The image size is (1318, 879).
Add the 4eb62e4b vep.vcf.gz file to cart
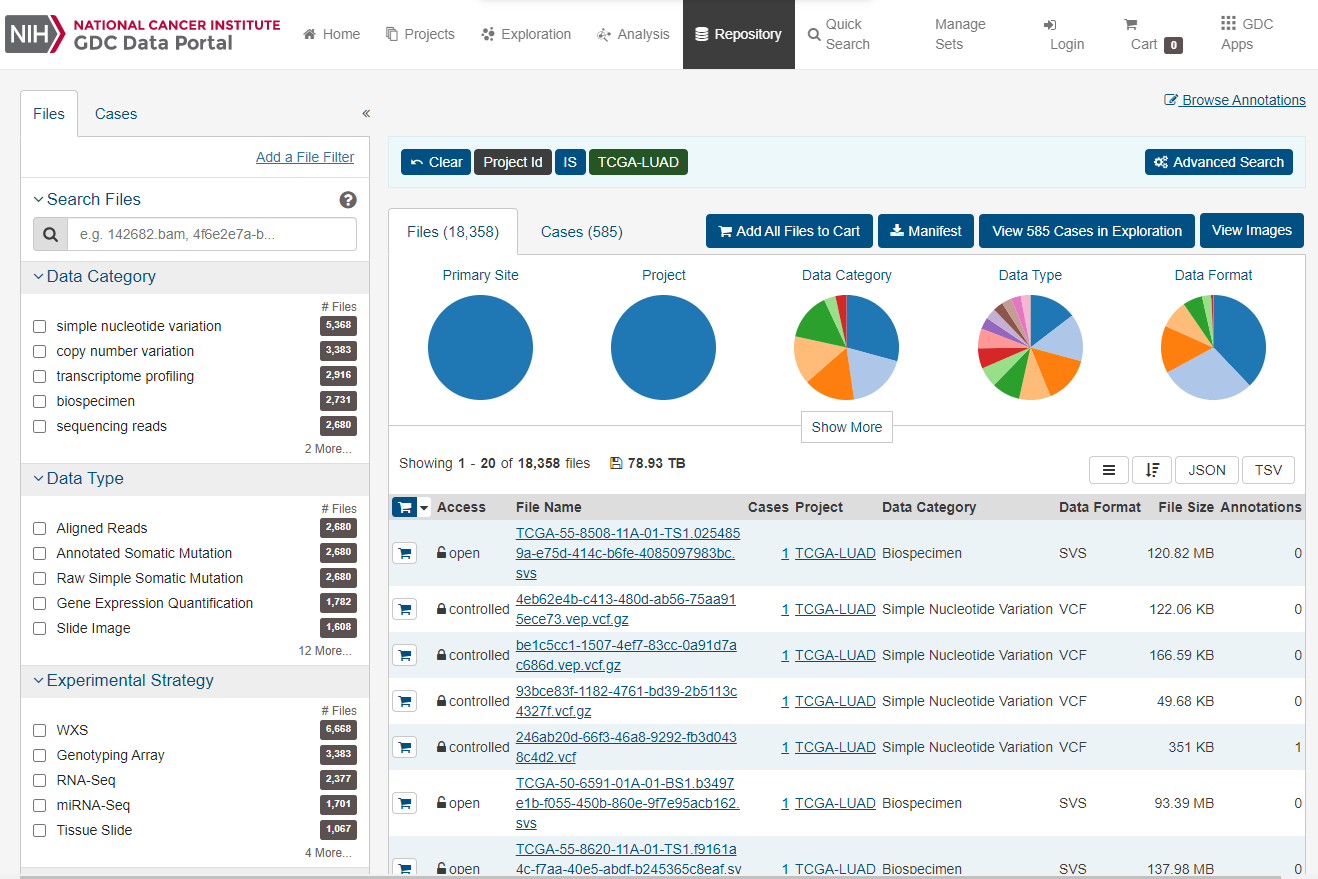[x=404, y=609]
